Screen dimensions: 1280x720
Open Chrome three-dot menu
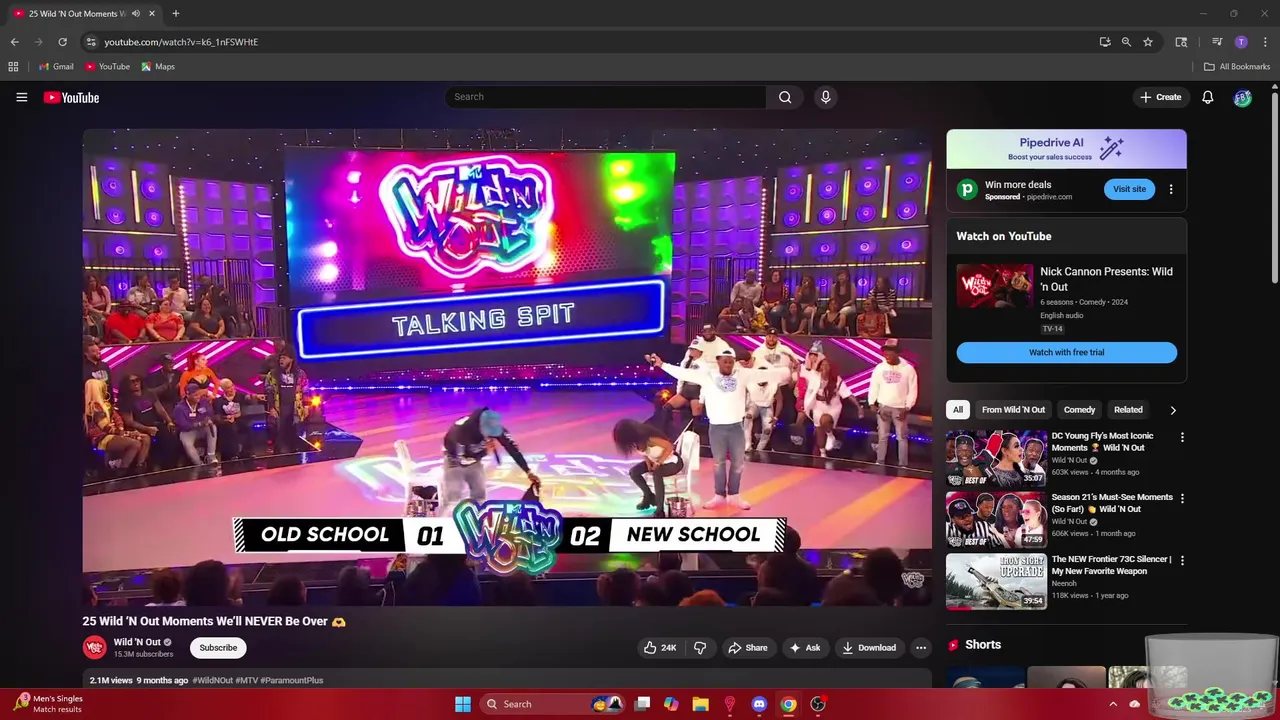pyautogui.click(x=1265, y=42)
